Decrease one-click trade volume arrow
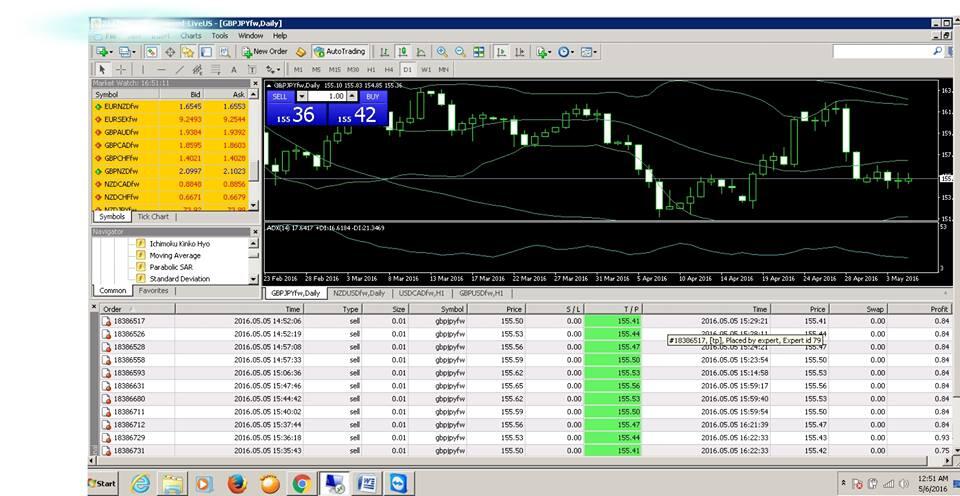Screen dimensions: 960x496 302,96
